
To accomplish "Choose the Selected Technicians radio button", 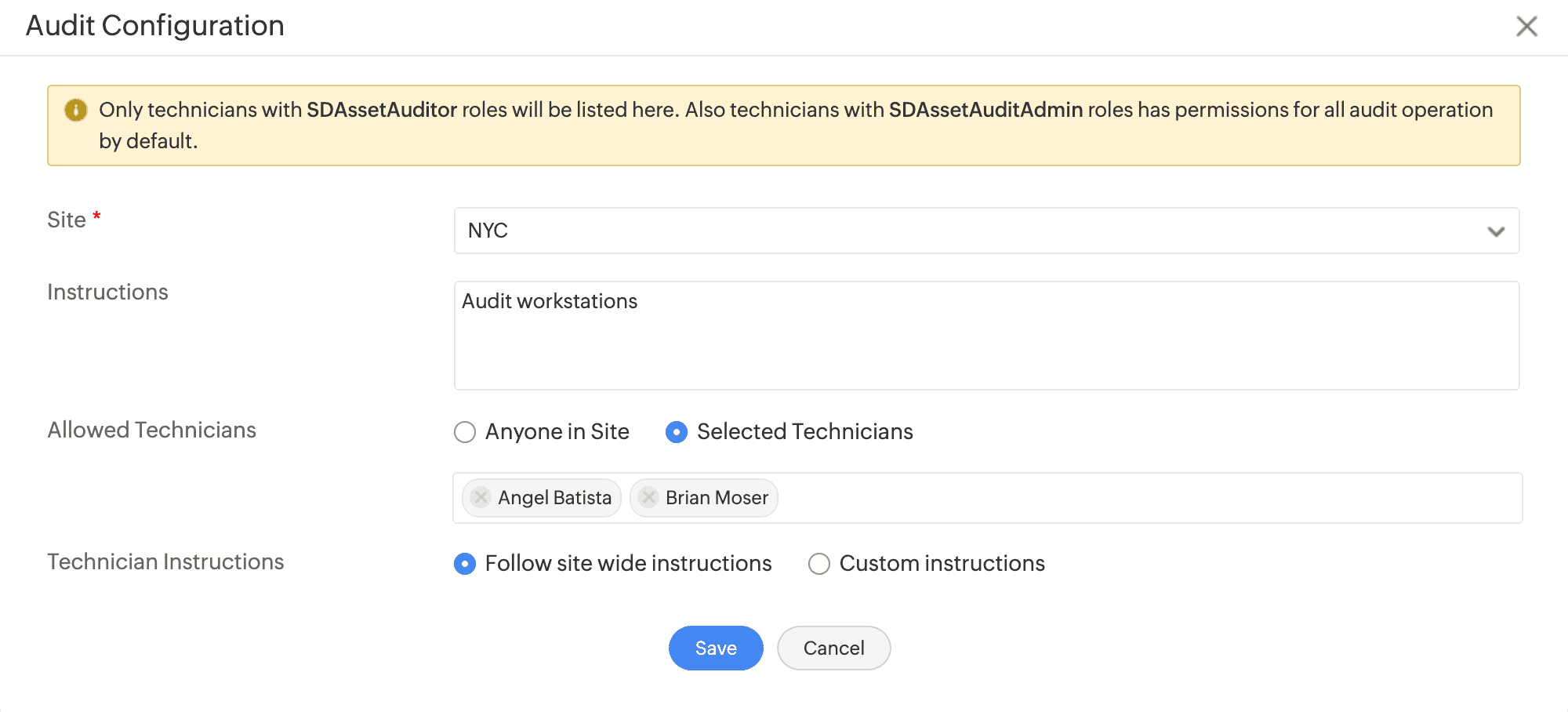I will coord(677,432).
